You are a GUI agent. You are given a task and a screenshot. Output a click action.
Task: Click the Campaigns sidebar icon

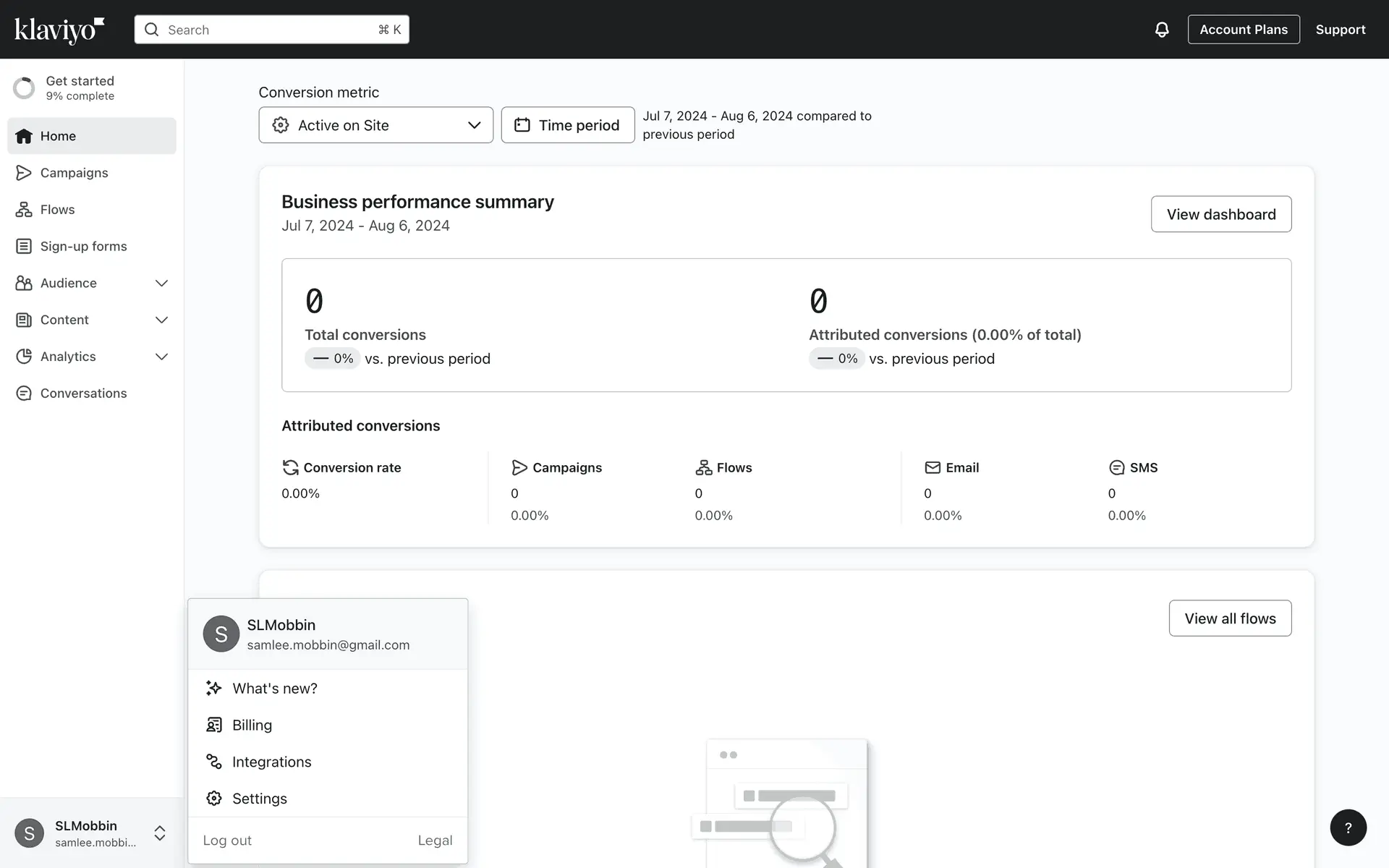coord(24,173)
